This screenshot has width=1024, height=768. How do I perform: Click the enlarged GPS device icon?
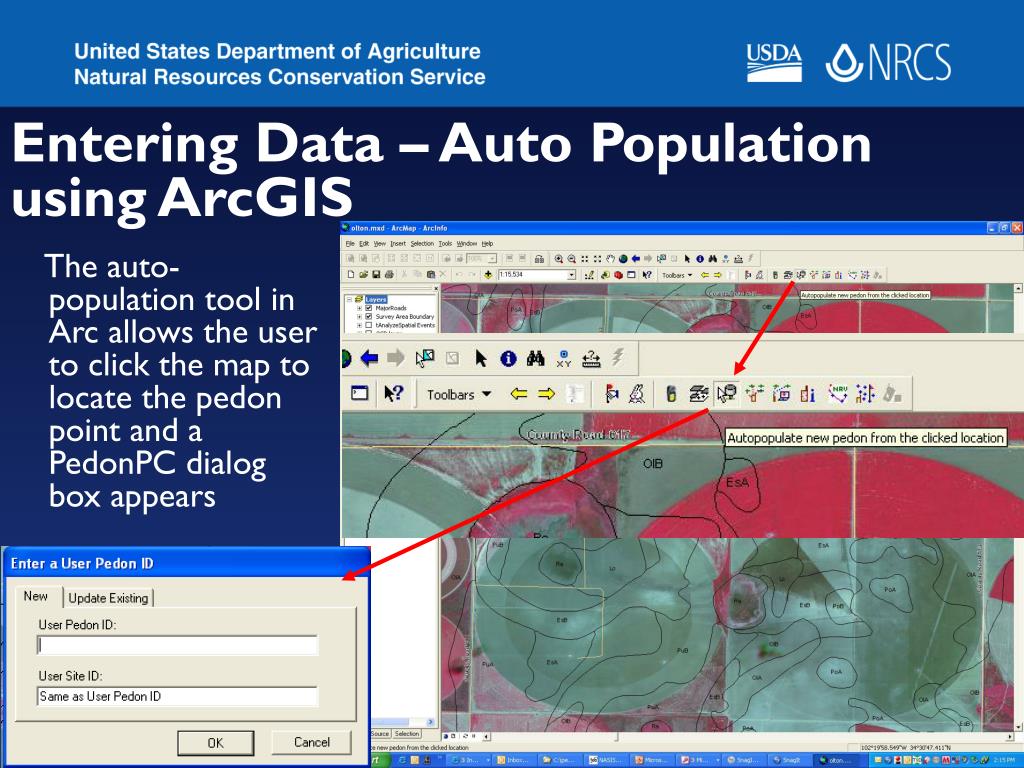670,393
